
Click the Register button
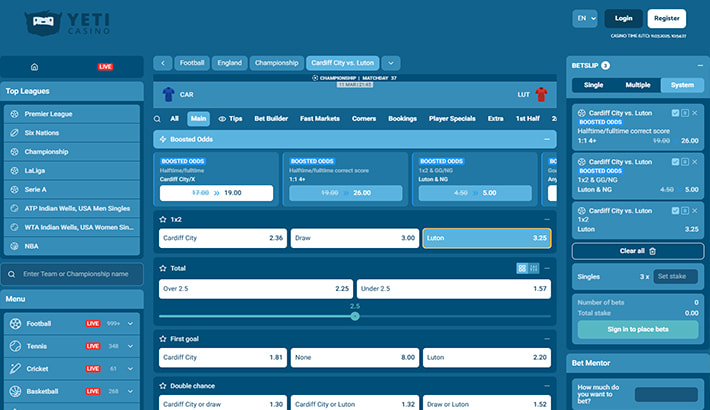pos(667,19)
